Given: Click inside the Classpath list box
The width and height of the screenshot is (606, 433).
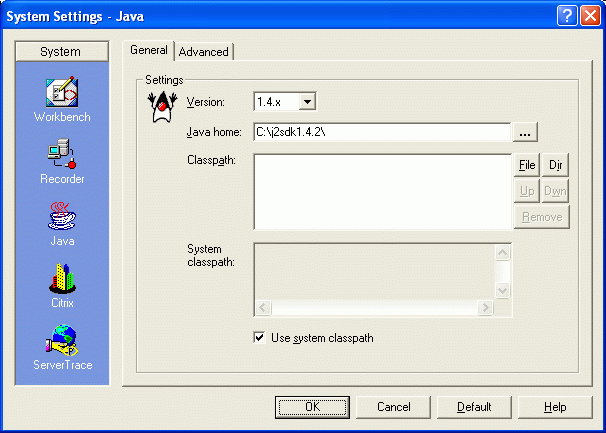Looking at the screenshot, I should click(x=383, y=192).
